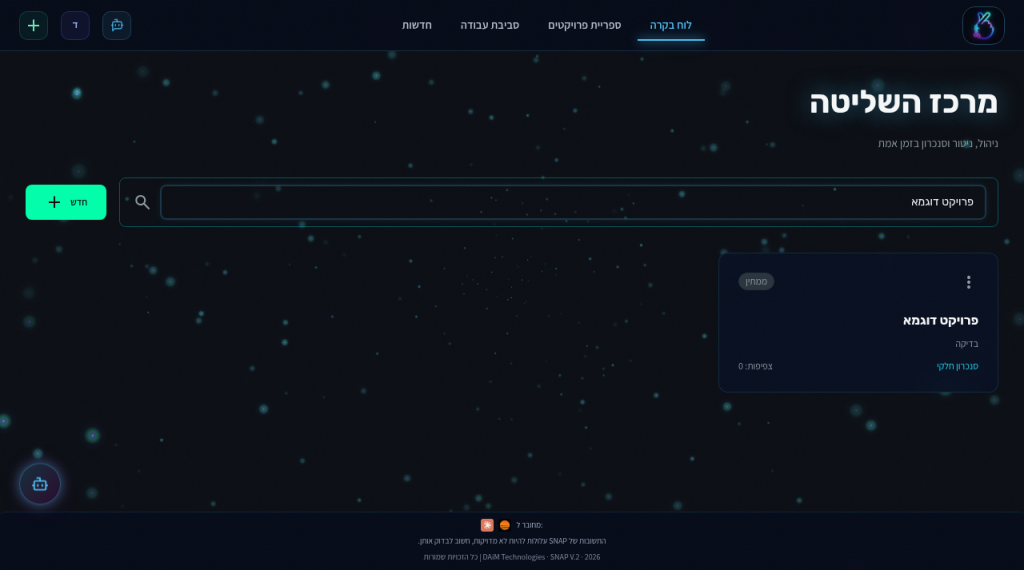1024x570 pixels.
Task: Click the סנכרון חלקי sync status text
Action: (957, 366)
